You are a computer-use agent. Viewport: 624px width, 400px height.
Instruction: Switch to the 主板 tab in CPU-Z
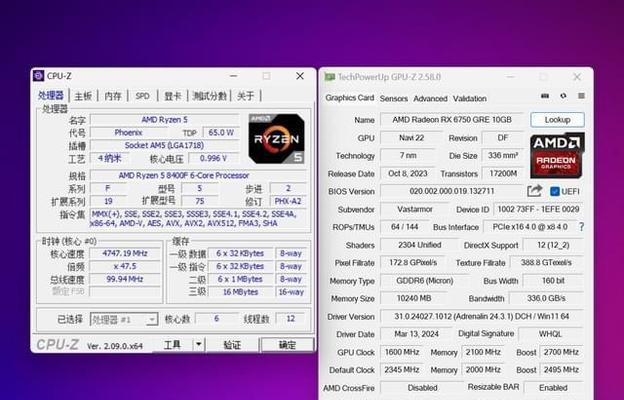pyautogui.click(x=83, y=96)
